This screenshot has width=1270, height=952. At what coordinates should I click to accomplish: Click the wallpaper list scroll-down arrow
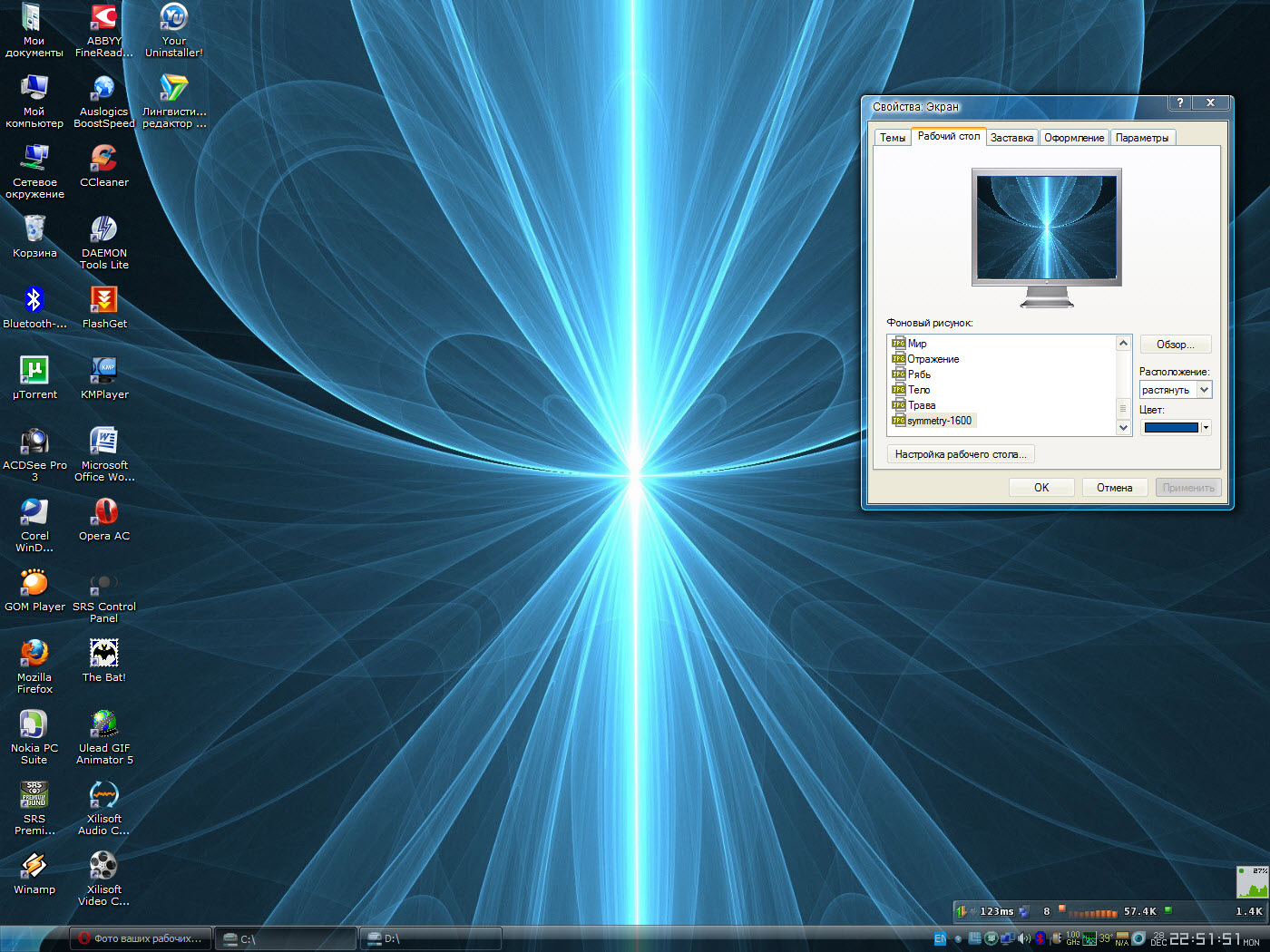click(1123, 428)
